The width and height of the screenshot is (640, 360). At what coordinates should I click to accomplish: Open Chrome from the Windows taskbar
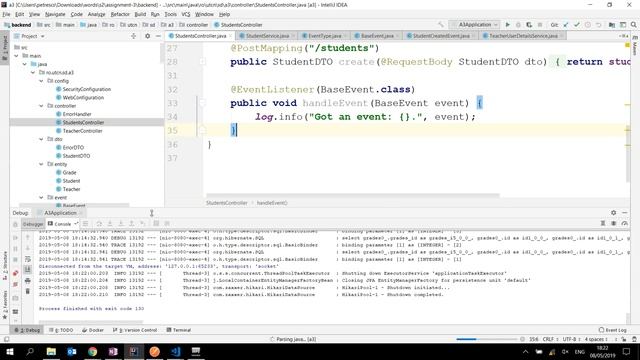coord(93,351)
